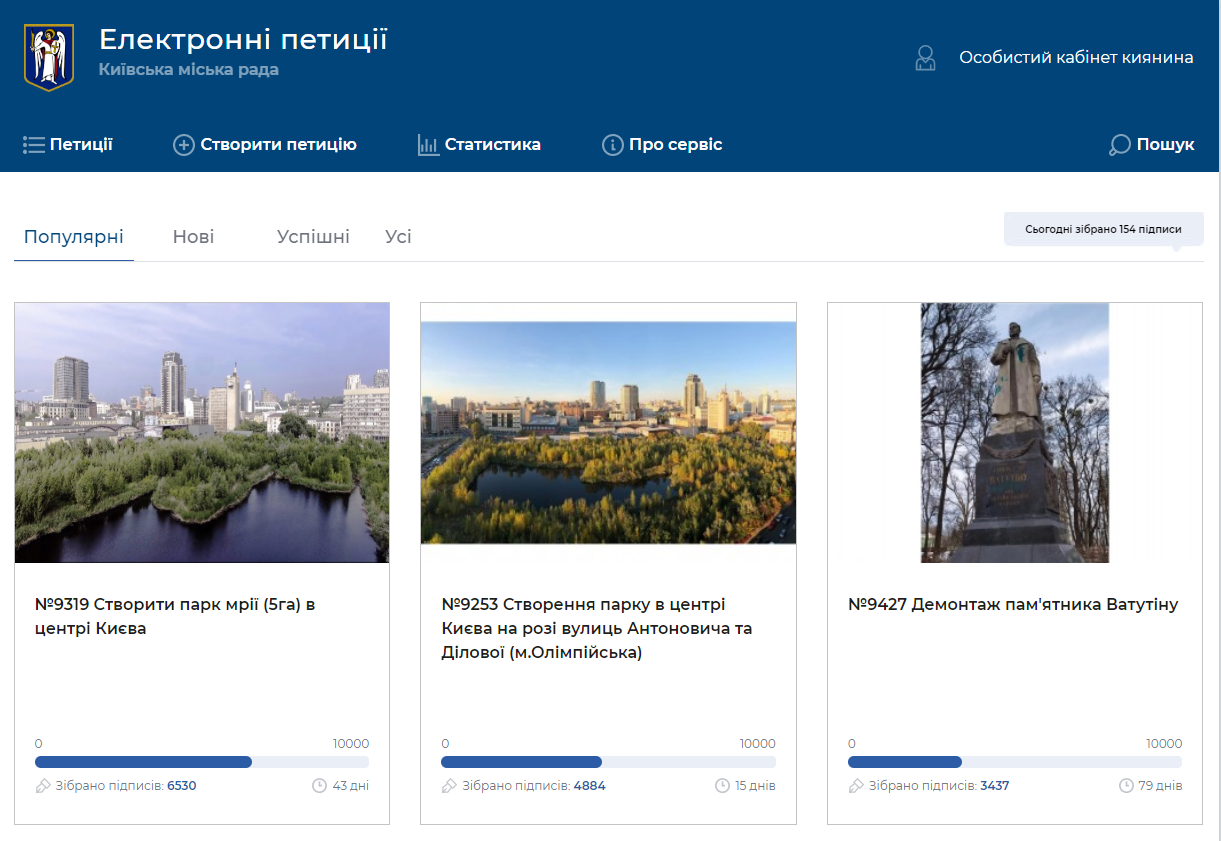1221x841 pixels.
Task: Click the plus circle icon for creating petition
Action: point(184,145)
